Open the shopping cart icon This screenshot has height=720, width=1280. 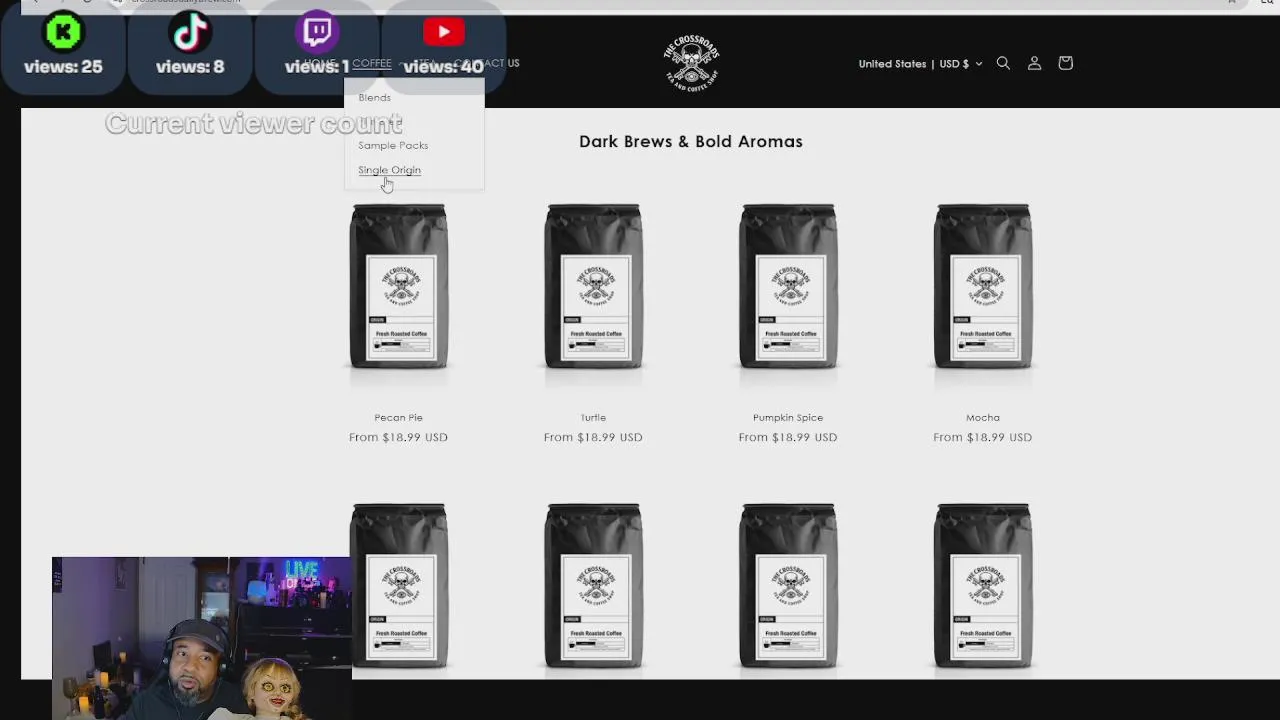point(1065,63)
